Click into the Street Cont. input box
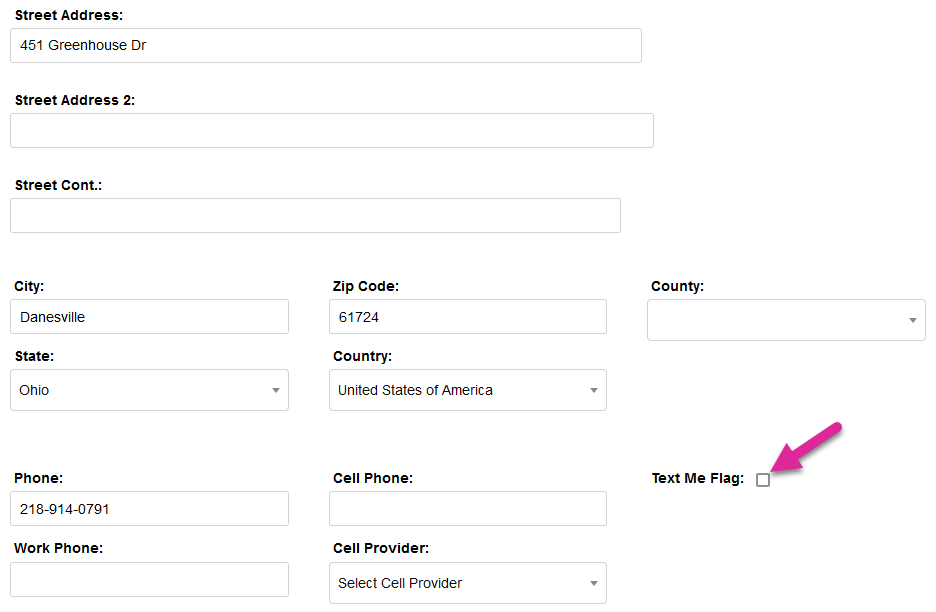This screenshot has width=936, height=612. click(315, 215)
